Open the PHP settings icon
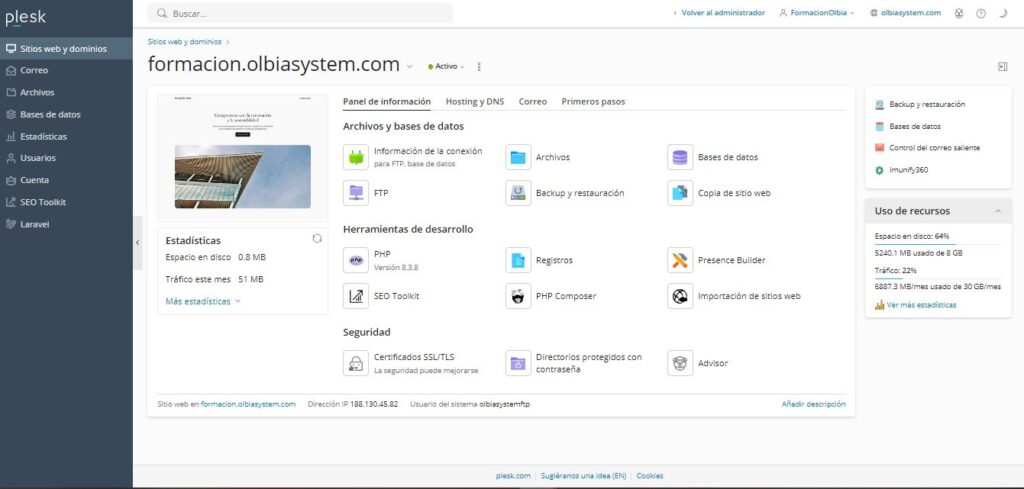Viewport: 1024px width, 489px height. (x=356, y=260)
